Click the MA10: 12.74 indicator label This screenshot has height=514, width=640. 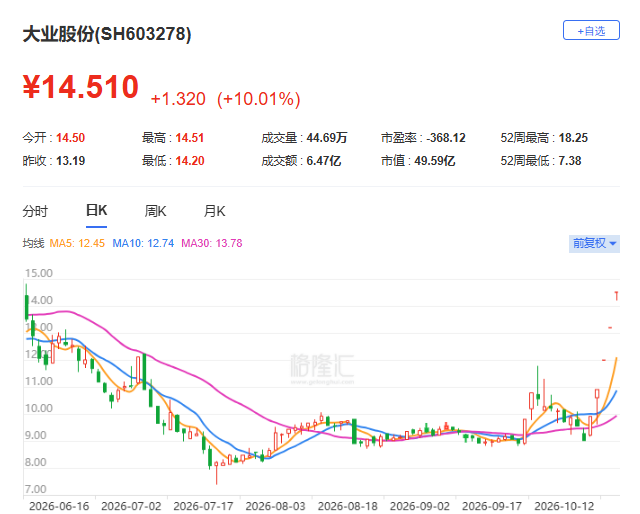point(143,243)
